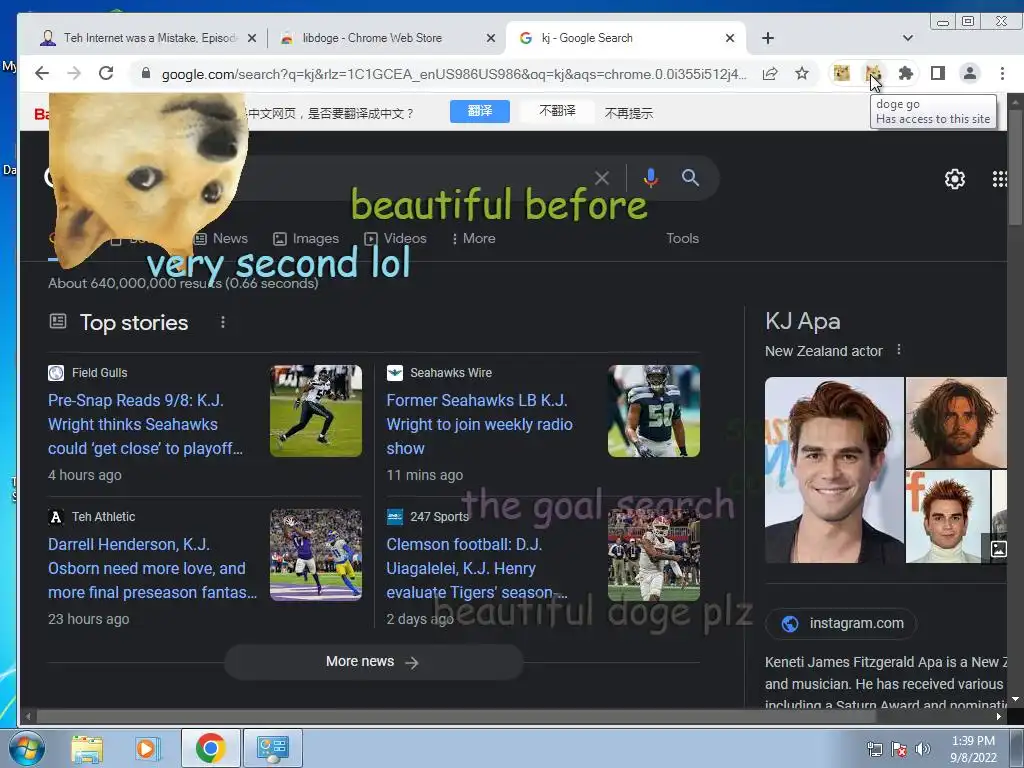Open the Google apps grid
Viewport: 1024px width, 768px height.
[x=999, y=179]
